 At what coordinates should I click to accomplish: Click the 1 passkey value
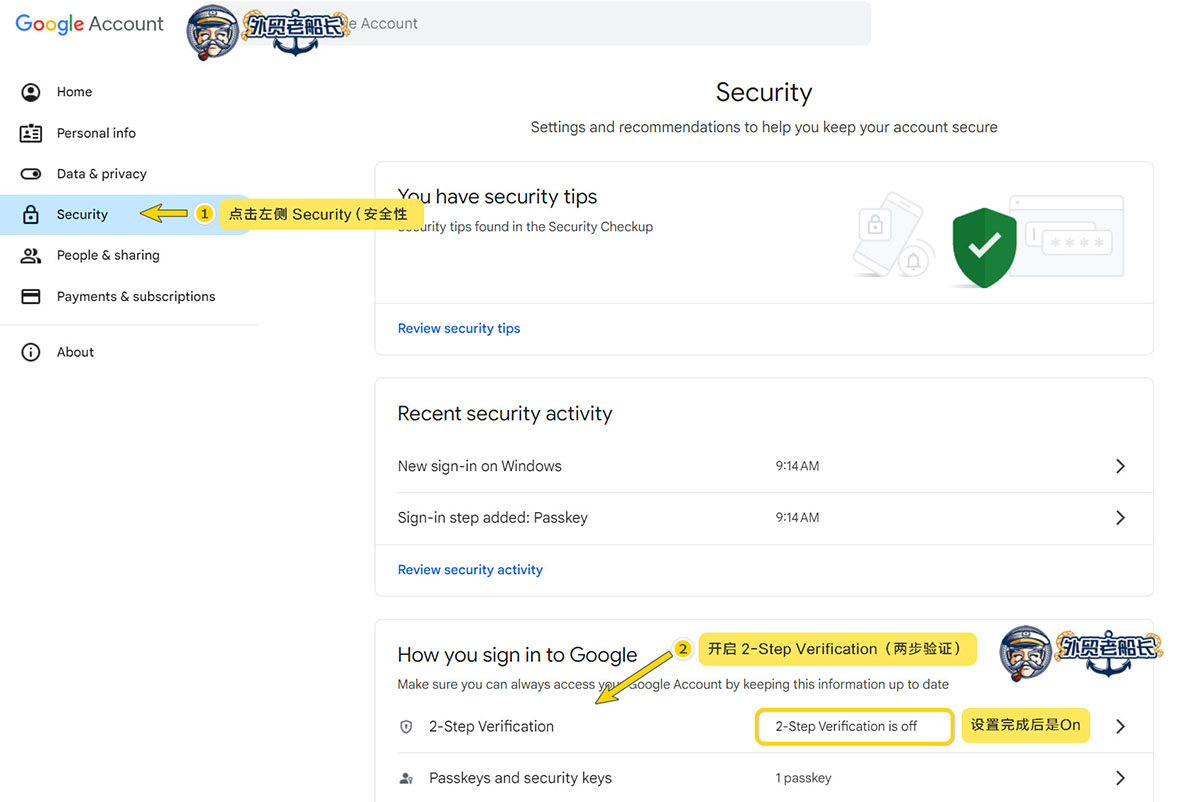click(x=803, y=778)
